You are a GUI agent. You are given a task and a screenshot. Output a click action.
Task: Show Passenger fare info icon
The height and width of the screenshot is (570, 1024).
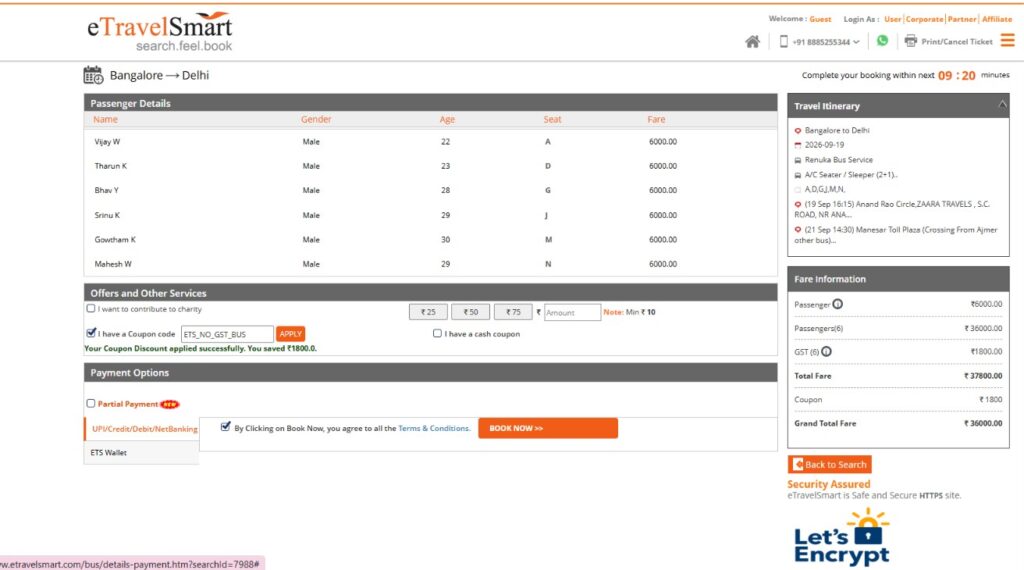(x=838, y=304)
